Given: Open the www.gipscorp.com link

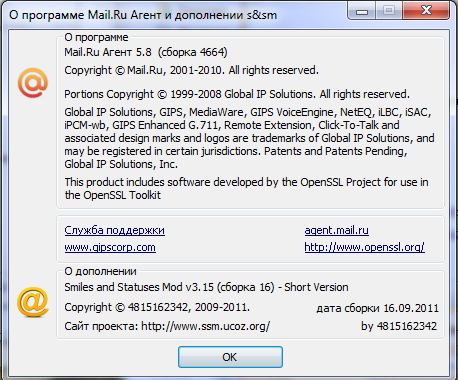Looking at the screenshot, I should (x=110, y=247).
